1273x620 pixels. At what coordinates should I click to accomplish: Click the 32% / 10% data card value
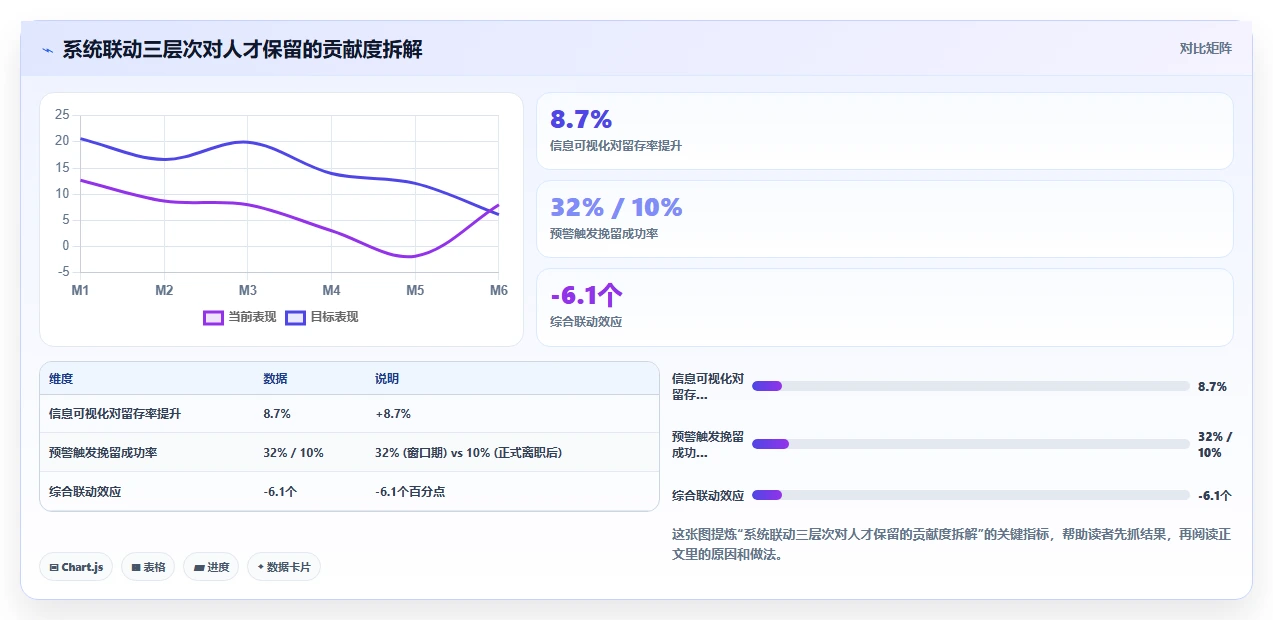[x=616, y=207]
